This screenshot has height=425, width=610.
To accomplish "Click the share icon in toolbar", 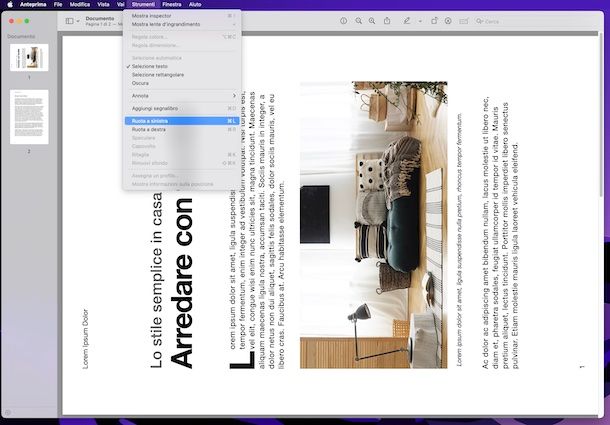I will [387, 21].
